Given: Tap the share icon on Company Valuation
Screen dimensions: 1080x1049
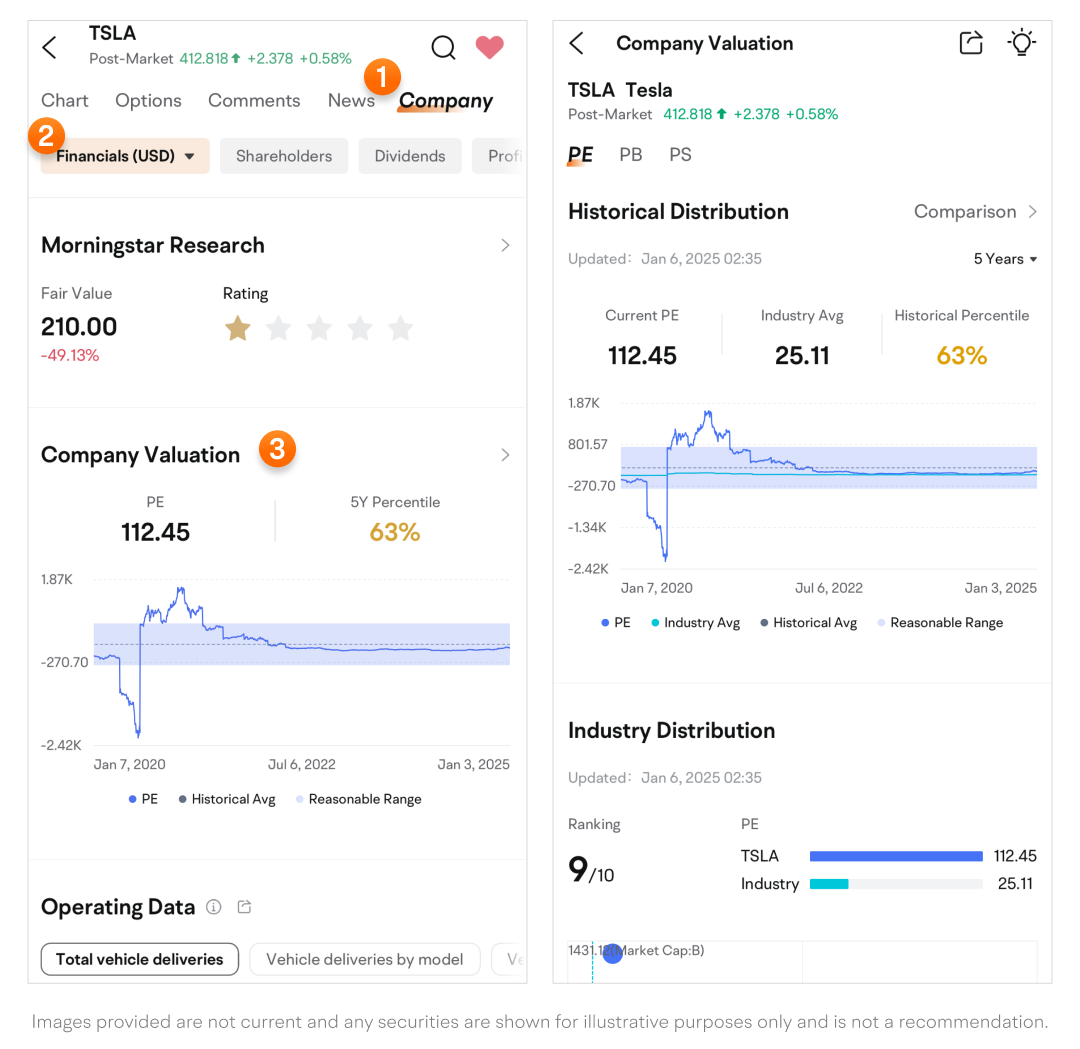Looking at the screenshot, I should (x=970, y=43).
